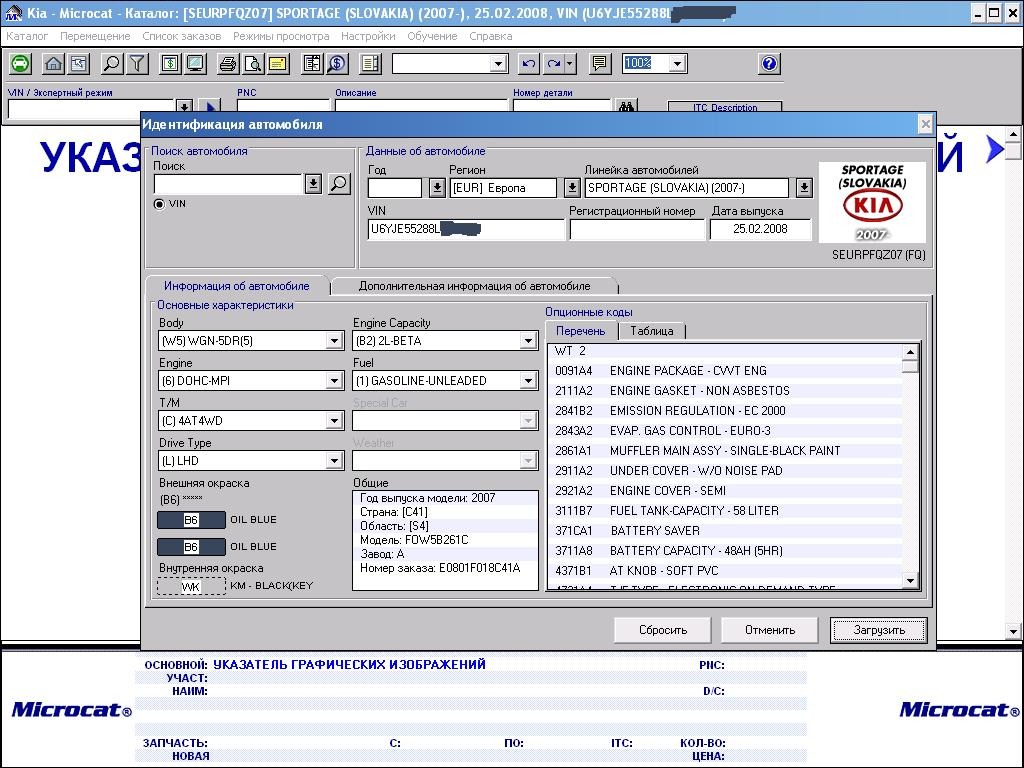The height and width of the screenshot is (768, 1024).
Task: Click the binoculars part number search icon
Action: [627, 106]
